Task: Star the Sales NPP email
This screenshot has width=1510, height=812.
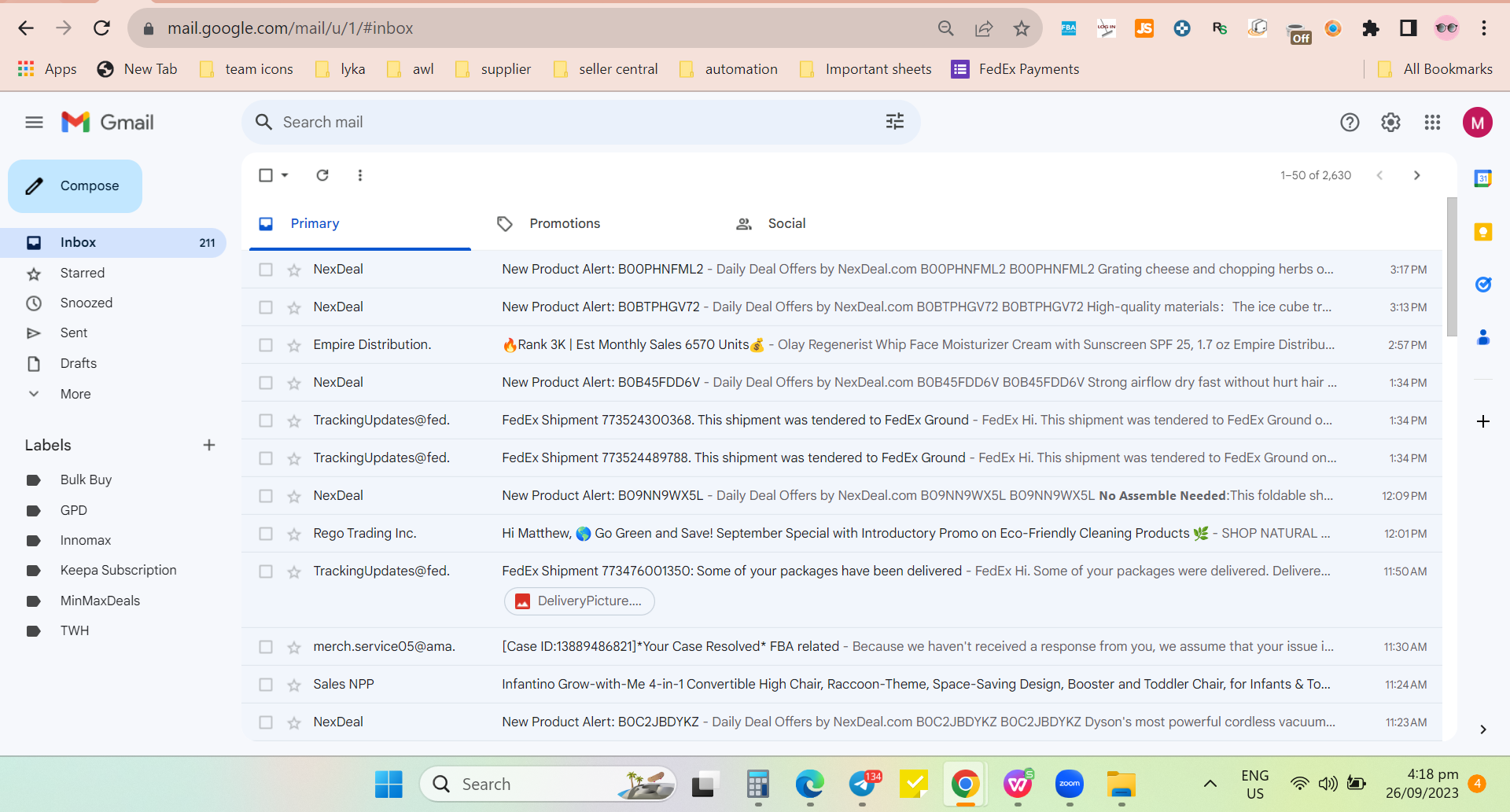Action: (x=294, y=685)
